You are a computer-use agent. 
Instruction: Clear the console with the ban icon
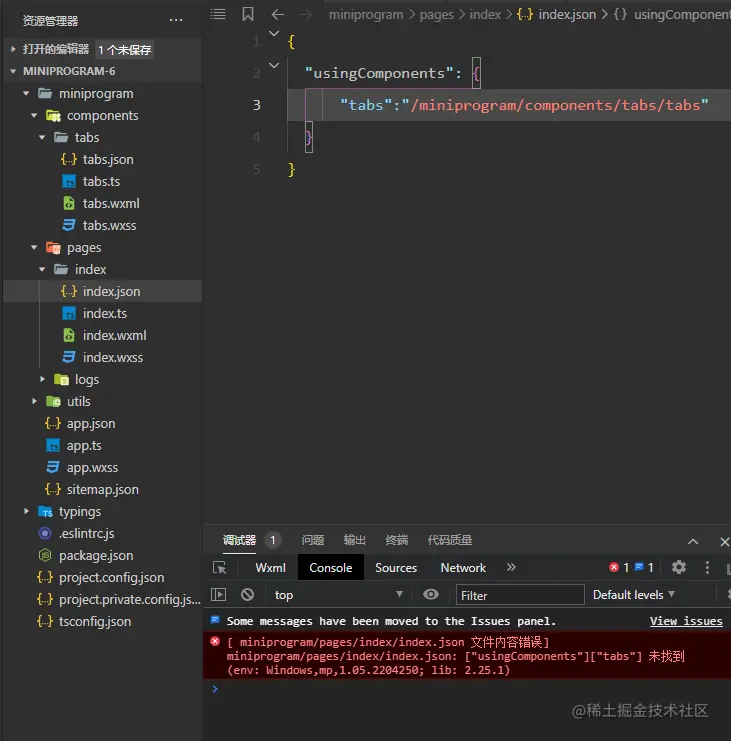pos(247,595)
